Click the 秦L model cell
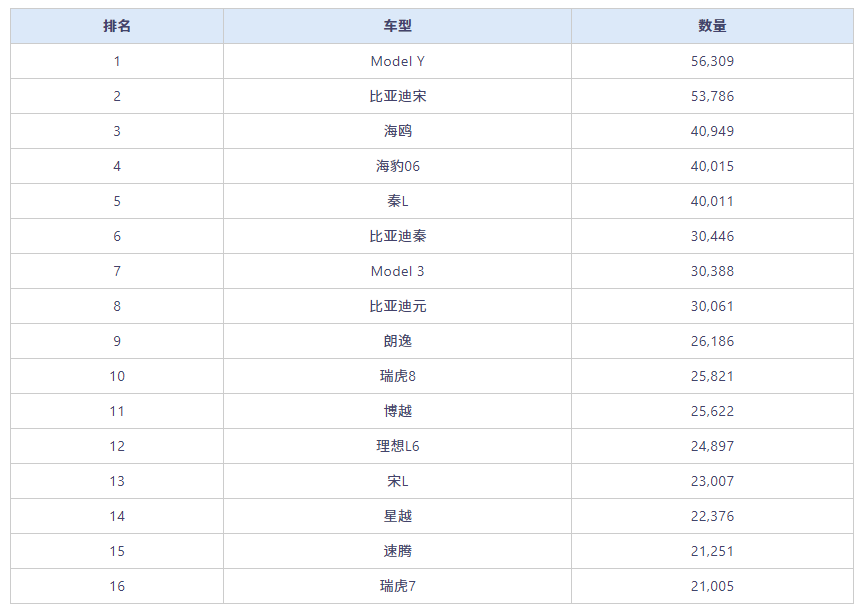 (x=397, y=201)
